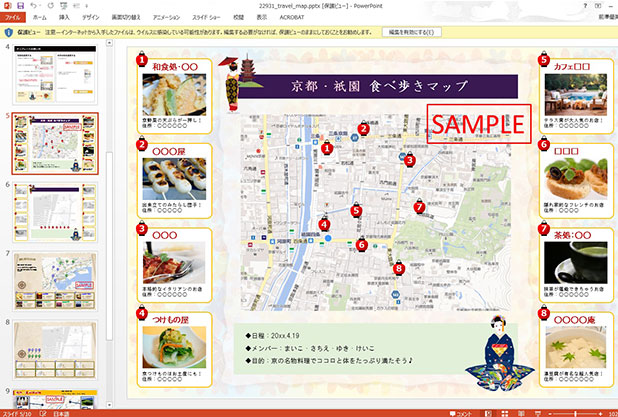Image resolution: width=618 pixels, height=417 pixels.
Task: Click the zoom in plus button
Action: pos(601,413)
